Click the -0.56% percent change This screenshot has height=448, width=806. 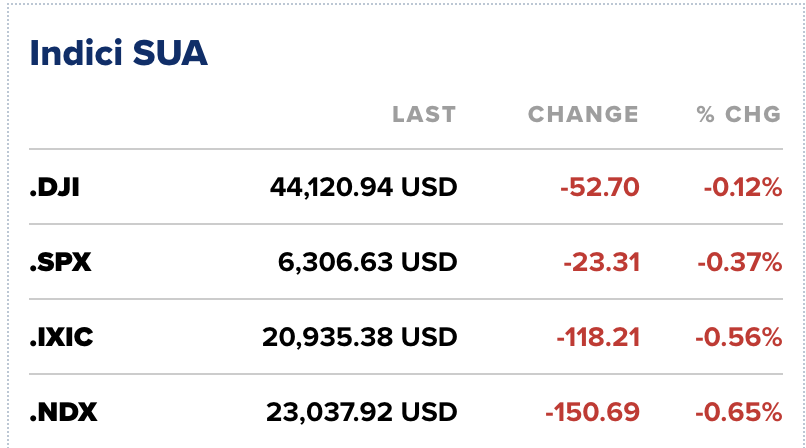tap(740, 337)
